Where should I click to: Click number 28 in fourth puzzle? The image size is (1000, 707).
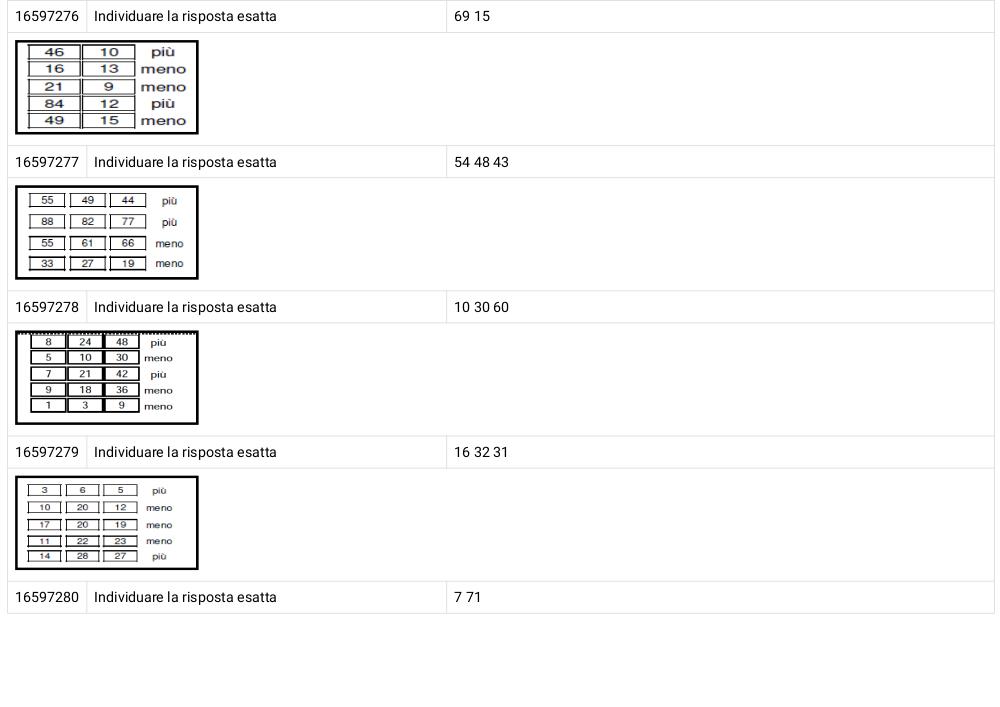[x=82, y=556]
